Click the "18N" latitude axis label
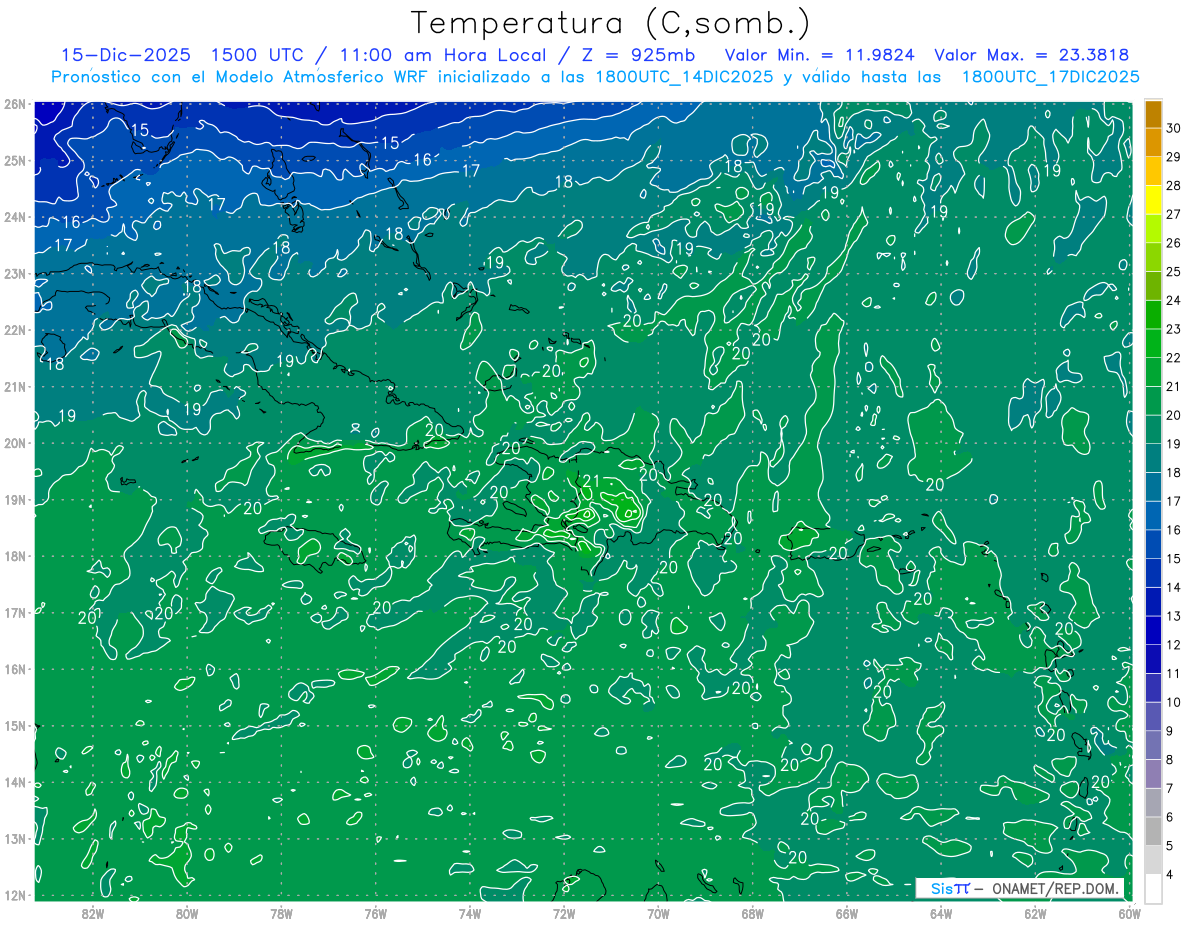 pos(15,556)
